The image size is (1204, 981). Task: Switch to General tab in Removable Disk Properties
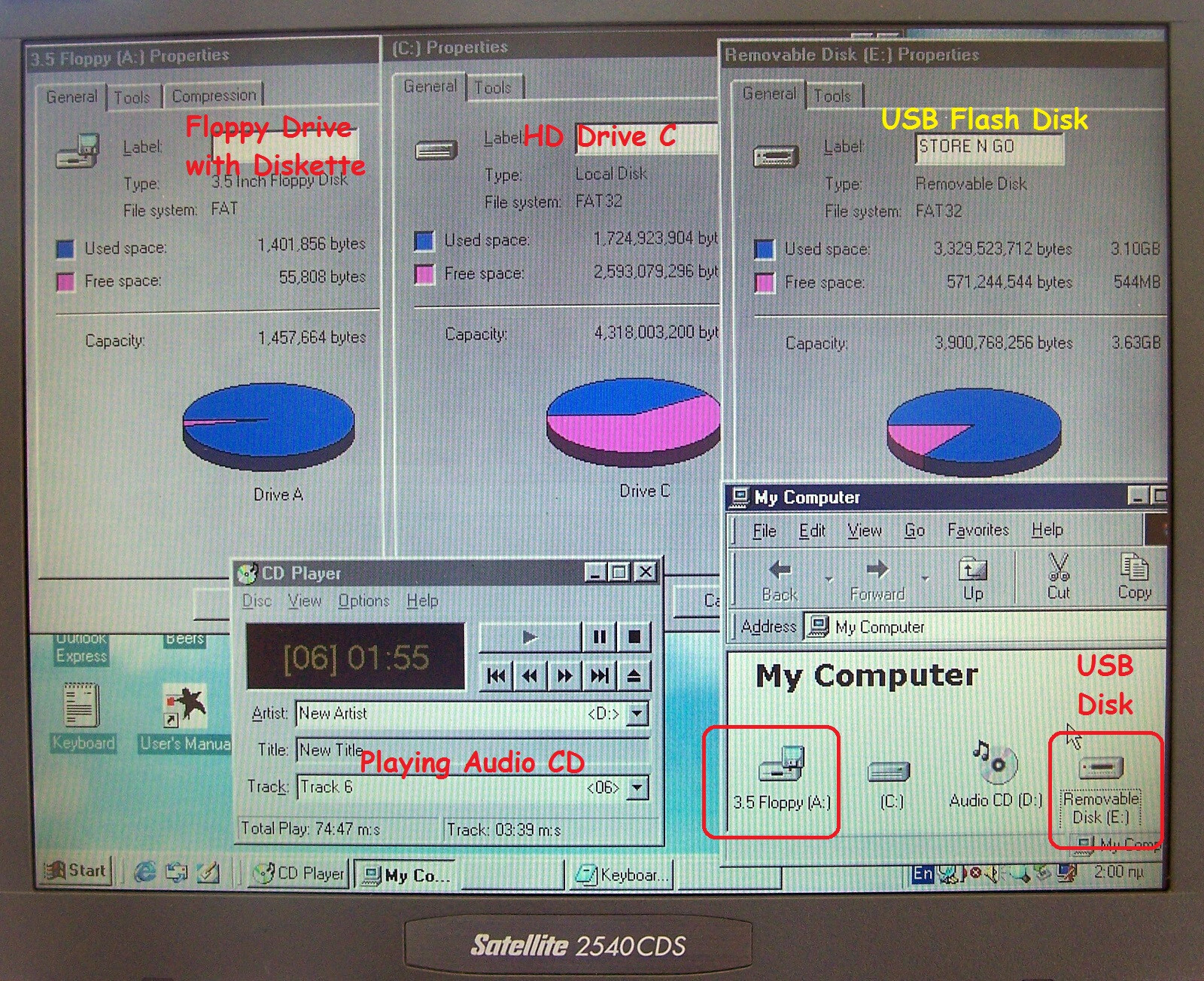click(x=769, y=93)
